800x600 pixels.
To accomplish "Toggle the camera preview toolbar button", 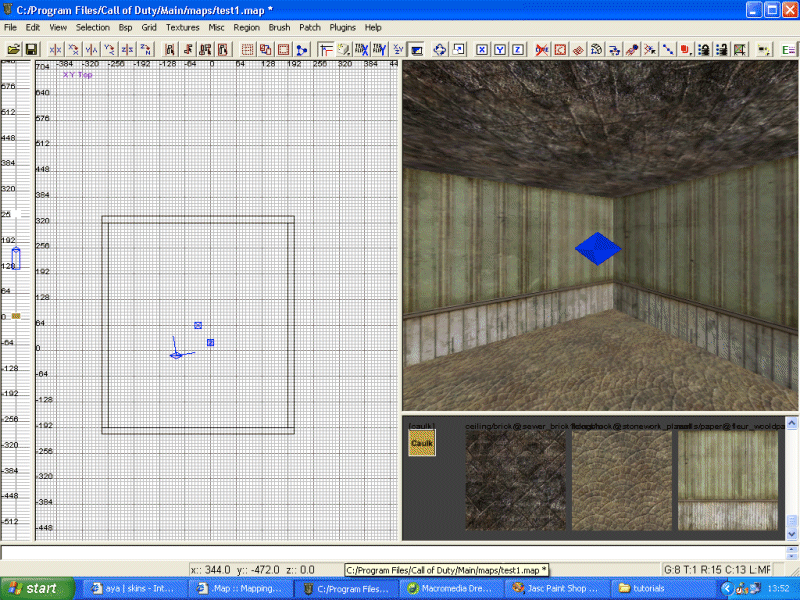I will (417, 49).
